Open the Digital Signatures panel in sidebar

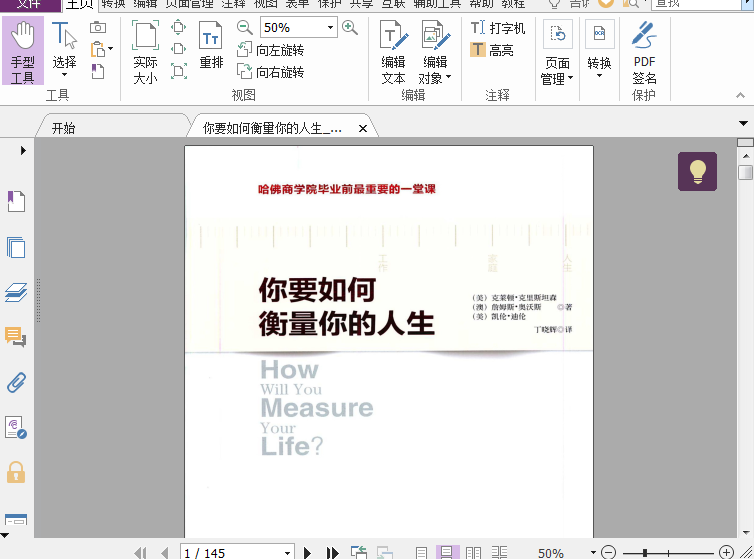[x=16, y=427]
